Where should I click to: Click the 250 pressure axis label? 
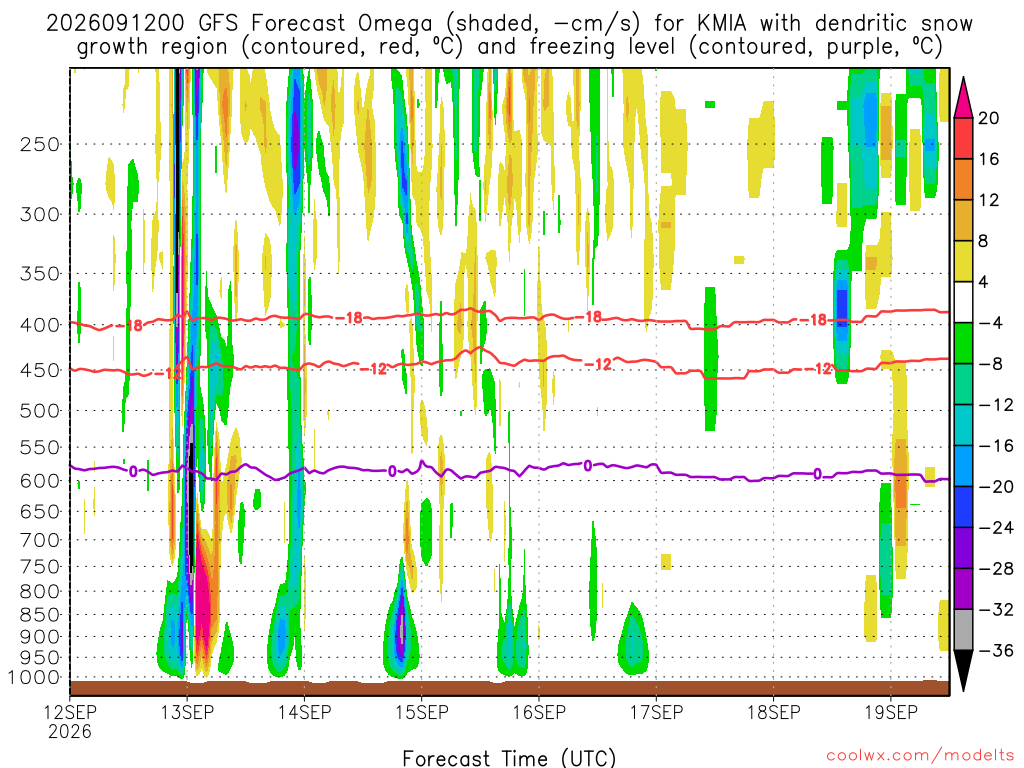pyautogui.click(x=40, y=144)
